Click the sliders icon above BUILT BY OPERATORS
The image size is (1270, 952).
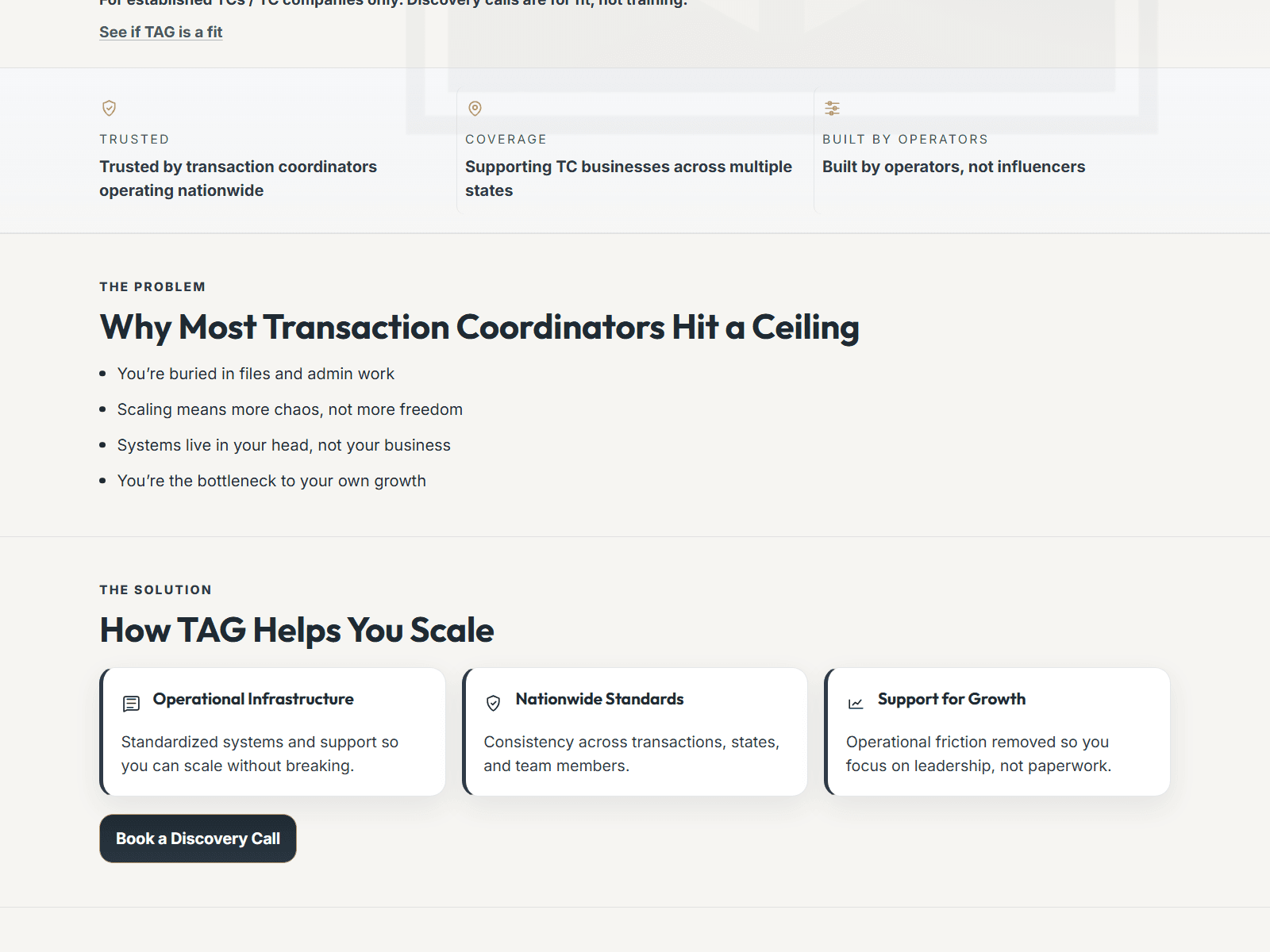pos(831,108)
